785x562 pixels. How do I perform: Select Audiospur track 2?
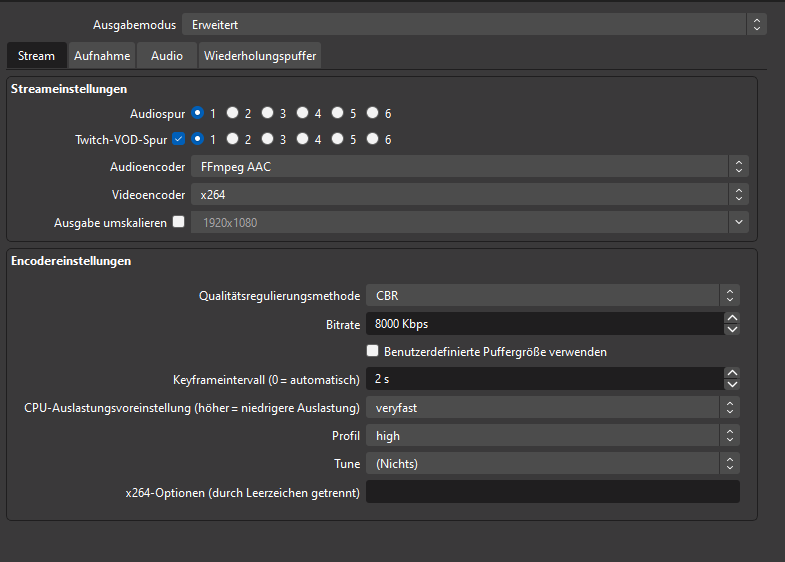232,113
